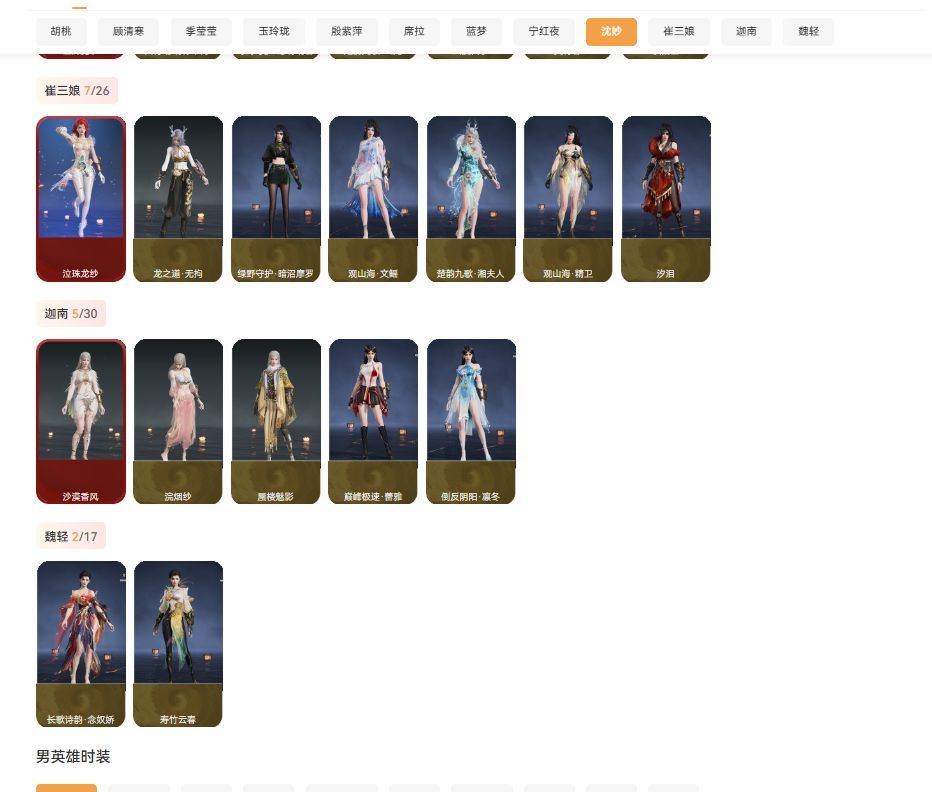Switch to the 玉玲珑 tab
The width and height of the screenshot is (932, 792).
click(273, 31)
